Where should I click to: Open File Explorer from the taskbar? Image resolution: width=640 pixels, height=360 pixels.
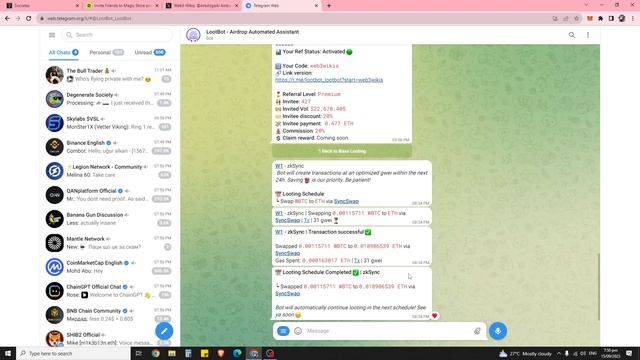172,353
